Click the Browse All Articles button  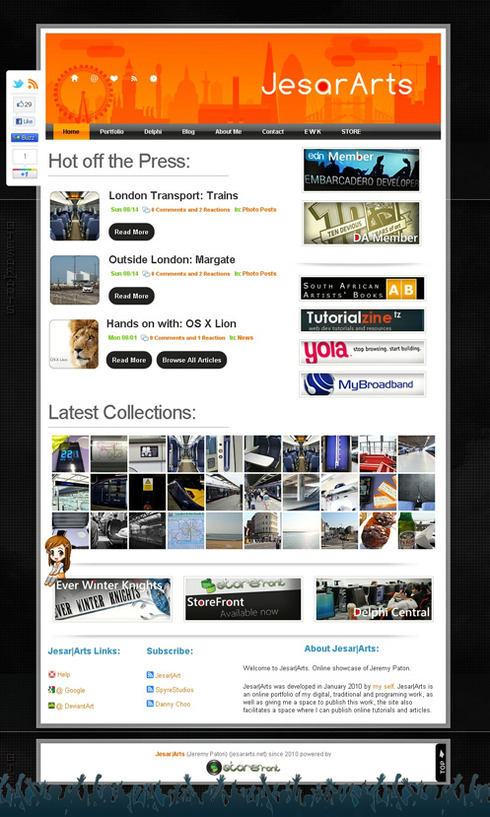click(192, 360)
